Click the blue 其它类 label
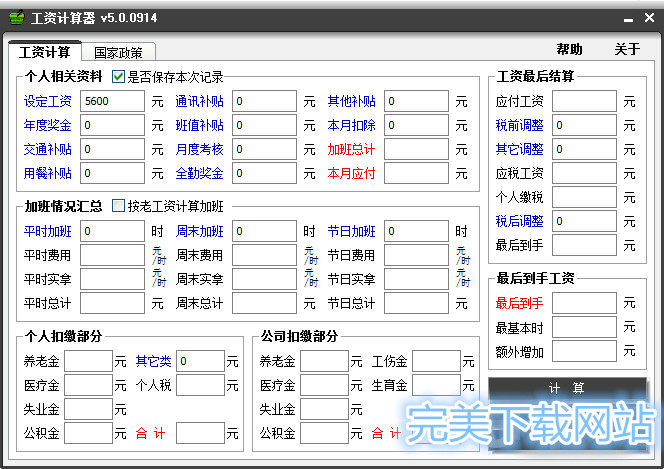The image size is (664, 469). point(153,361)
